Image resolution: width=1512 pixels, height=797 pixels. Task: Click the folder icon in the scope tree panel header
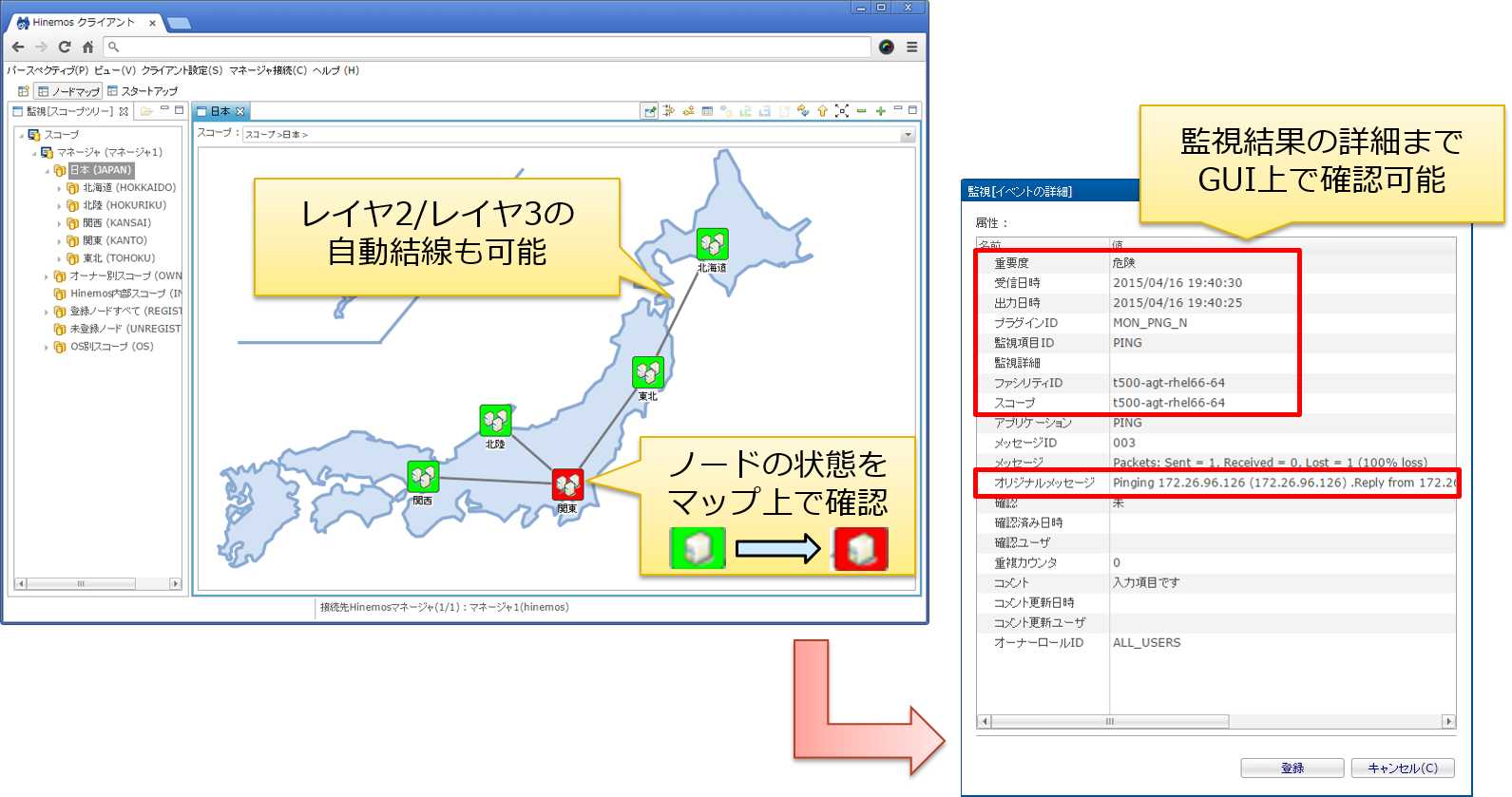[146, 111]
